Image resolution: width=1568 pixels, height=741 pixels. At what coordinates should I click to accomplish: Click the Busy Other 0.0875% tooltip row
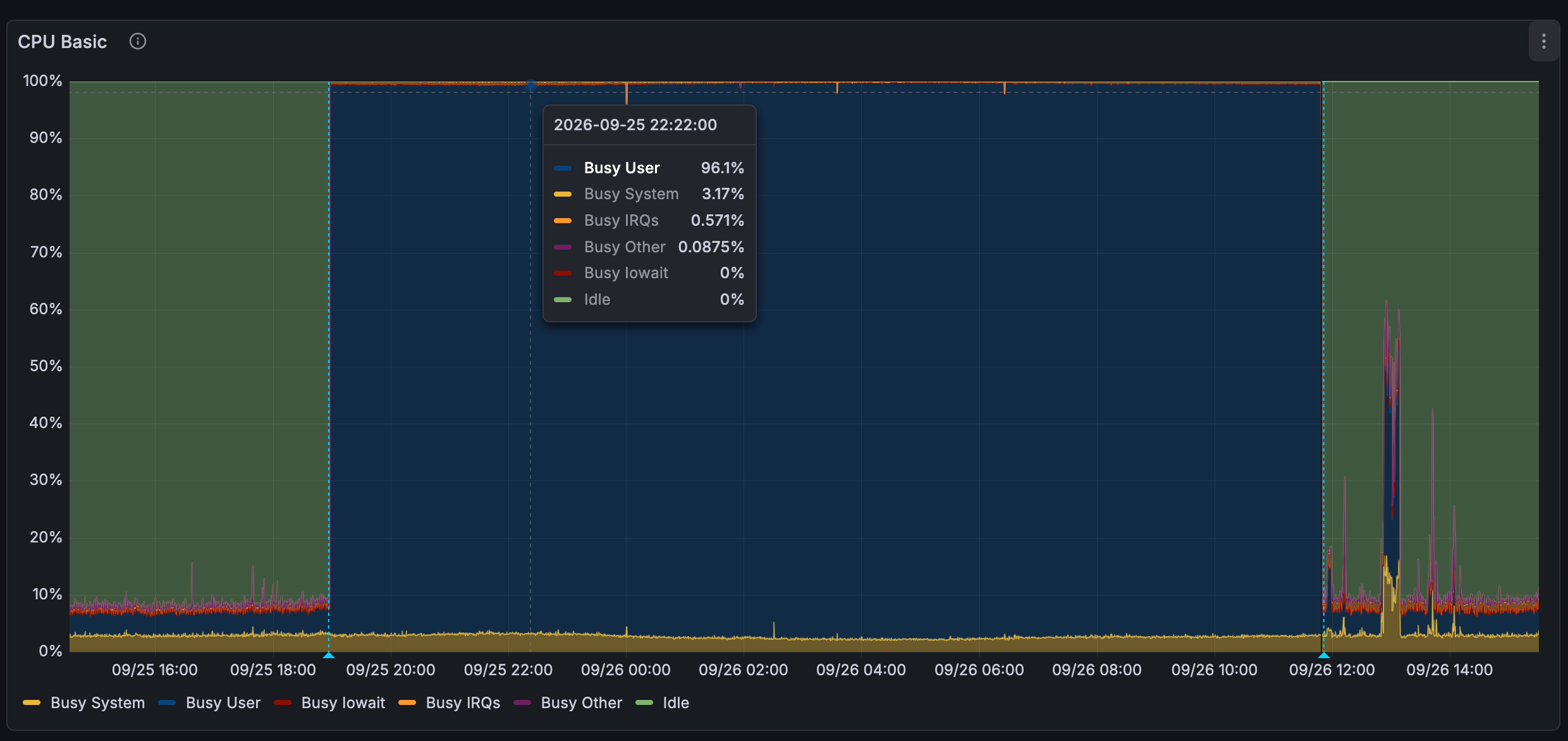649,247
